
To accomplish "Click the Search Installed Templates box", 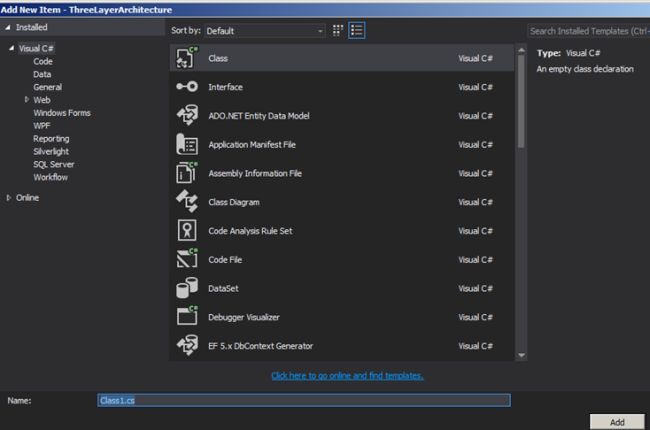I will 589,31.
